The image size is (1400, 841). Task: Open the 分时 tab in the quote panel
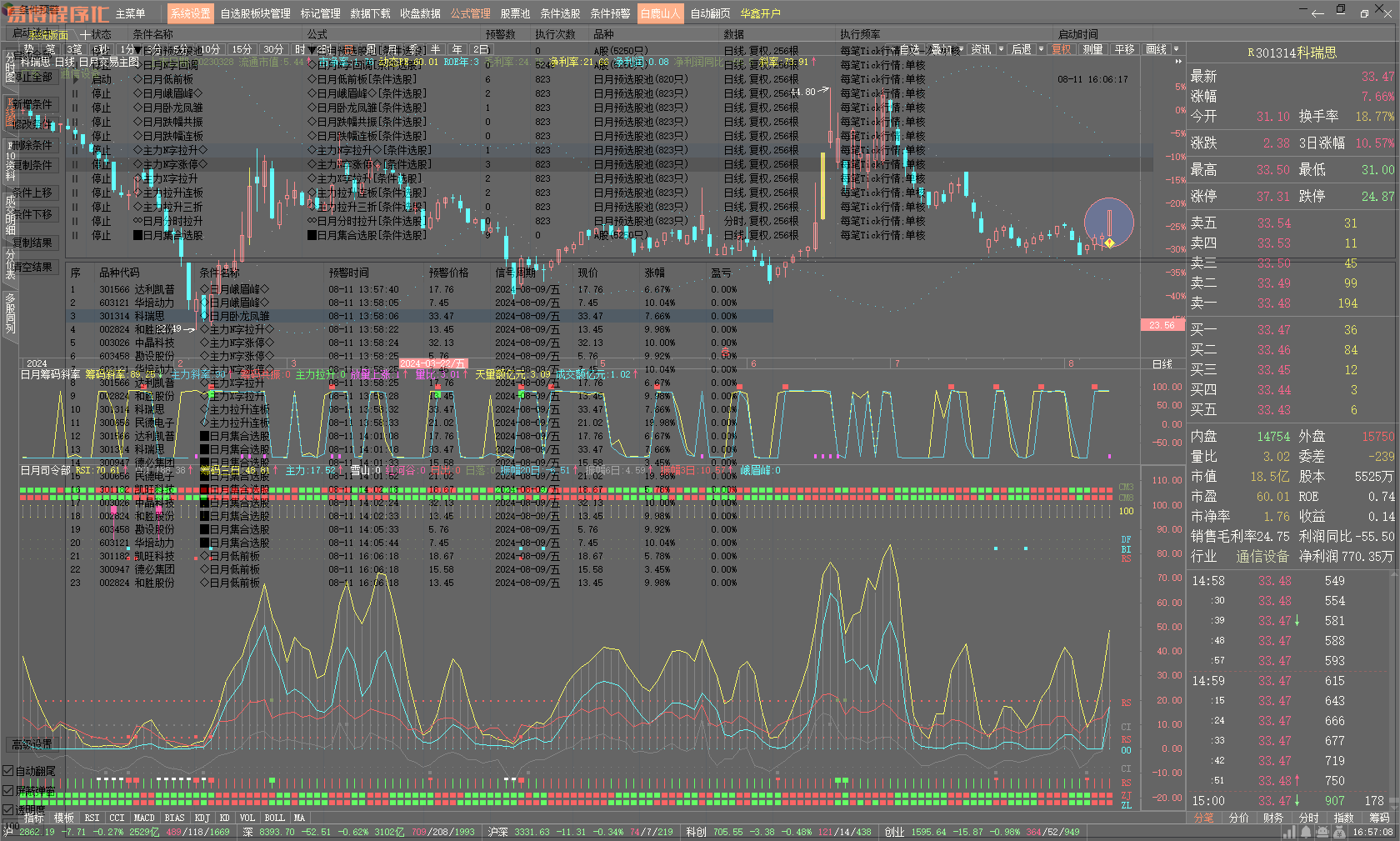coord(1309,818)
